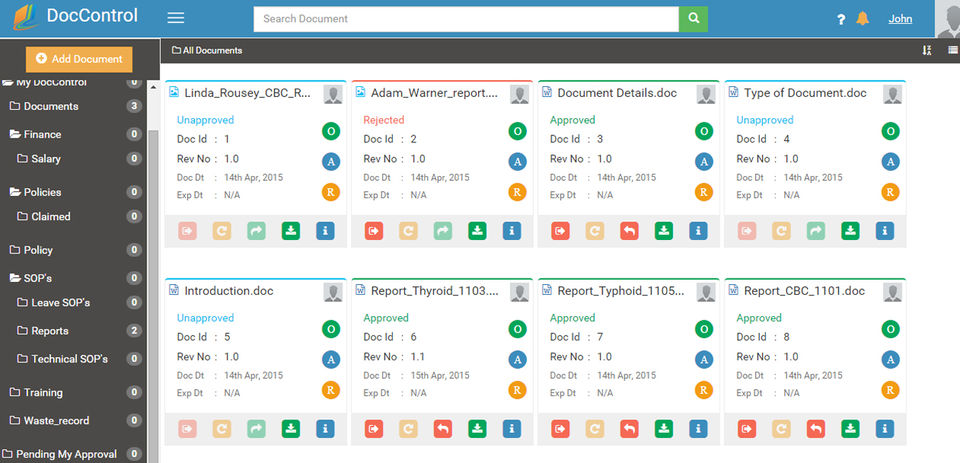
Task: Open the Training folder
Action: coord(36,392)
